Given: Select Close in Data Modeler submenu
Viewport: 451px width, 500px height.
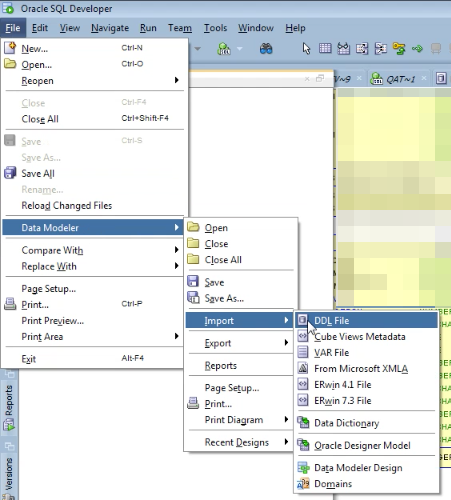Looking at the screenshot, I should [240, 243].
